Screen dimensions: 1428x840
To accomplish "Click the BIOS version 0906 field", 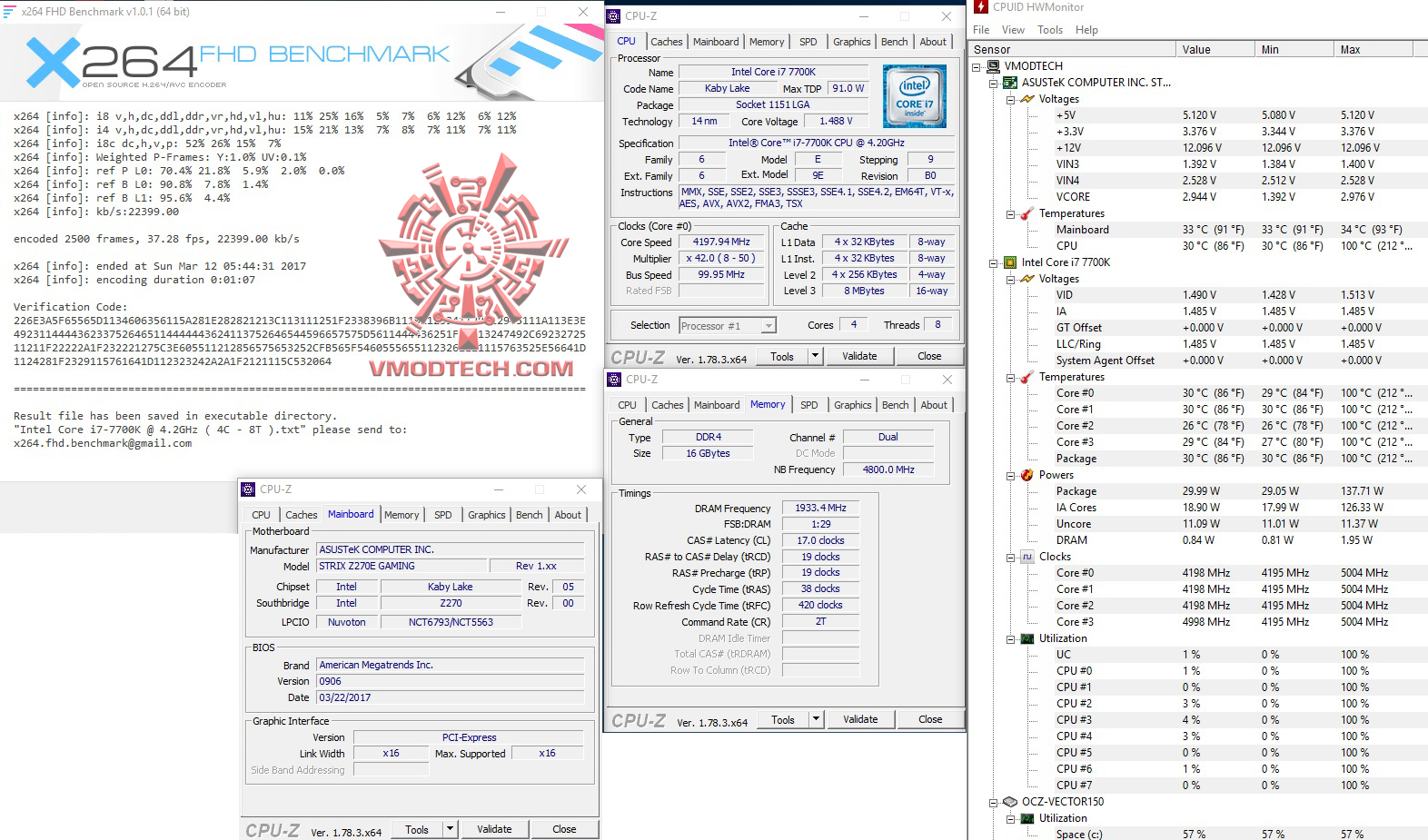I will pyautogui.click(x=450, y=681).
